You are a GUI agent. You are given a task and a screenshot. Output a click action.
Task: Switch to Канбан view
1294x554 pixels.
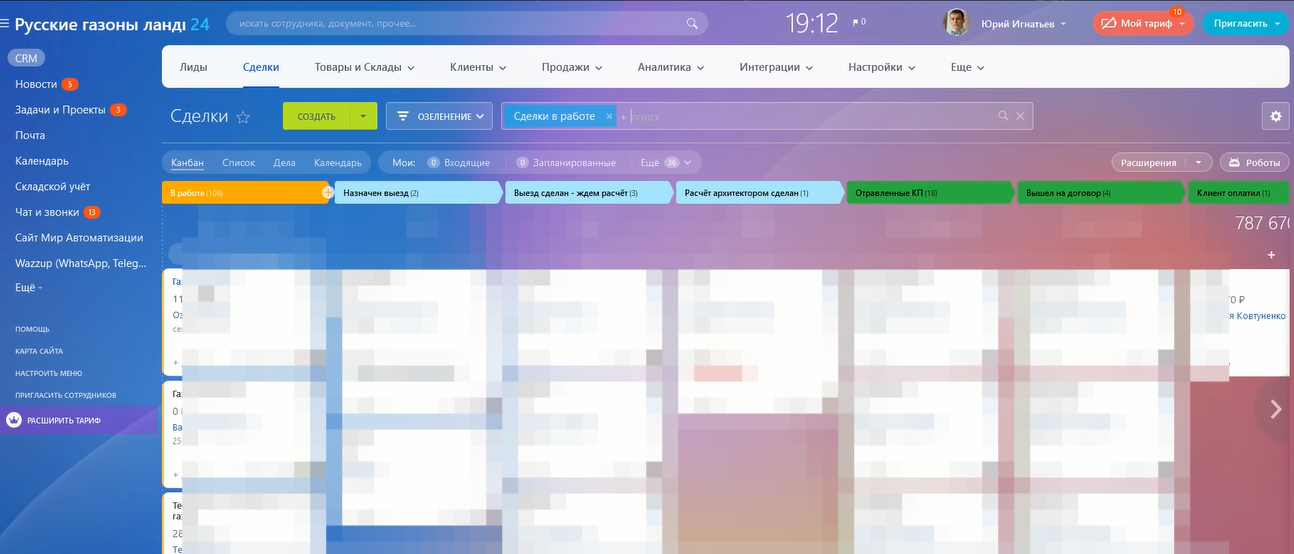click(187, 162)
